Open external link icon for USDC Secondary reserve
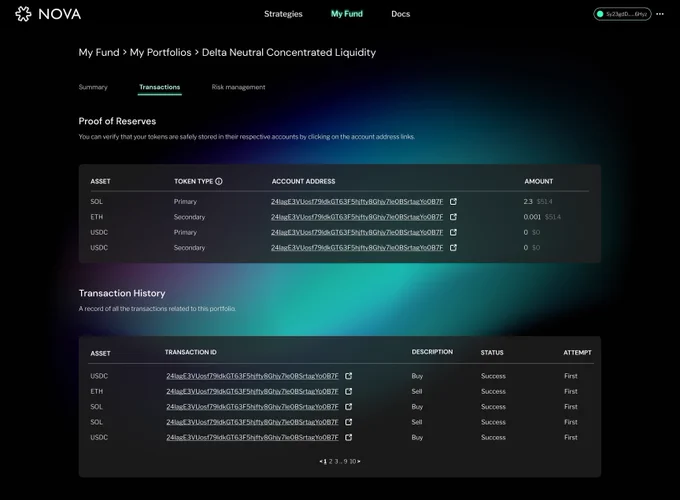The image size is (680, 500). pyautogui.click(x=453, y=248)
